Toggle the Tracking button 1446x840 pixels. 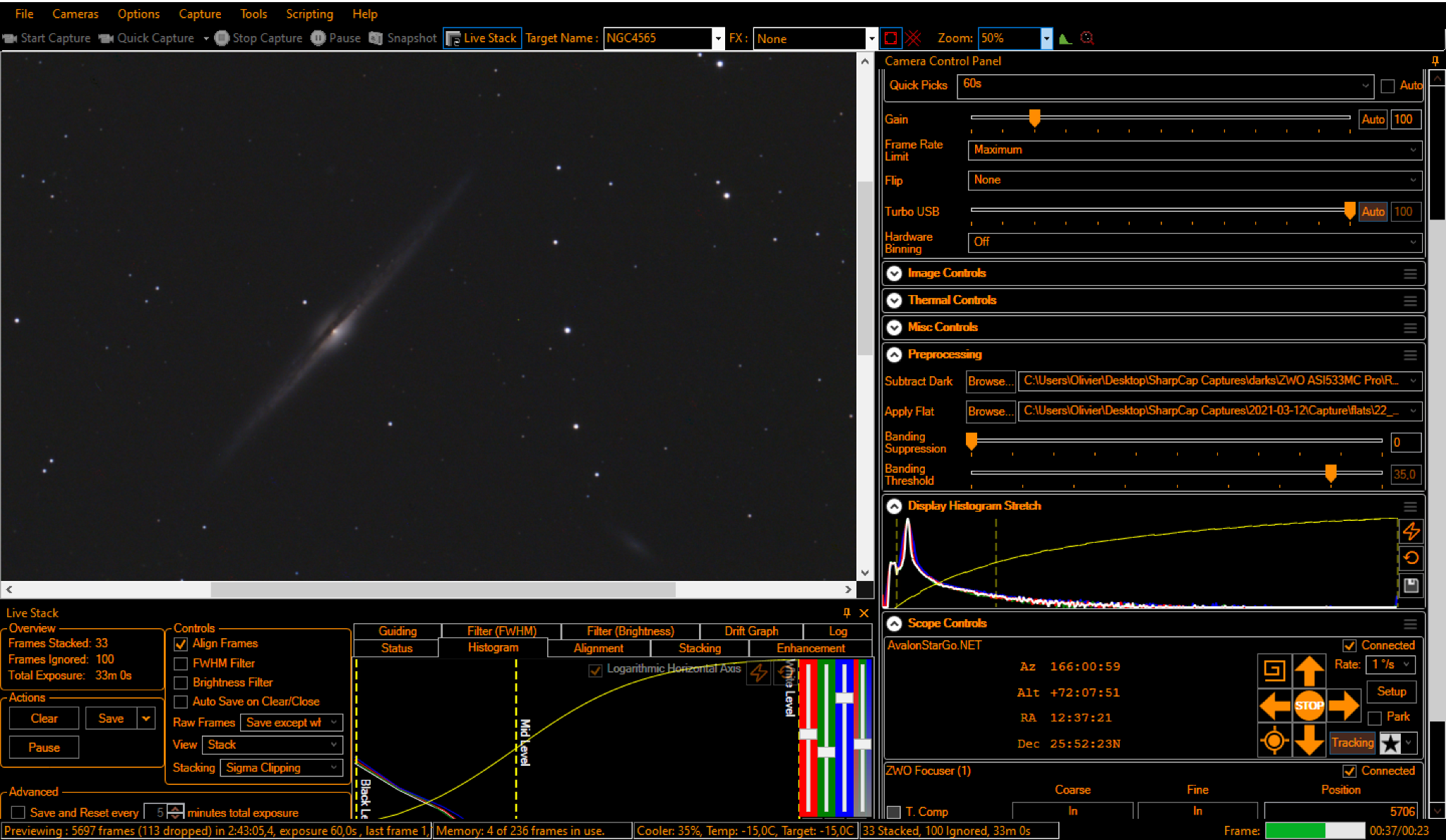click(x=1352, y=743)
